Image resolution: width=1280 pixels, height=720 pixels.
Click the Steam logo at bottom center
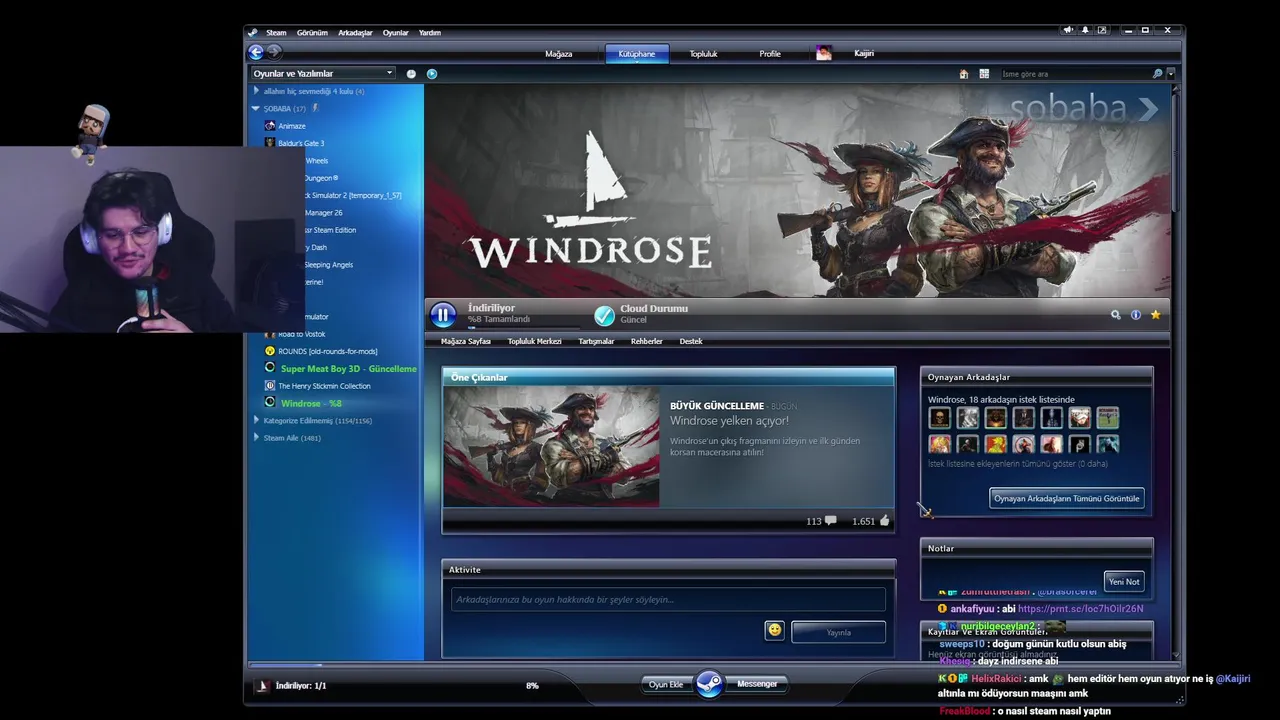709,684
